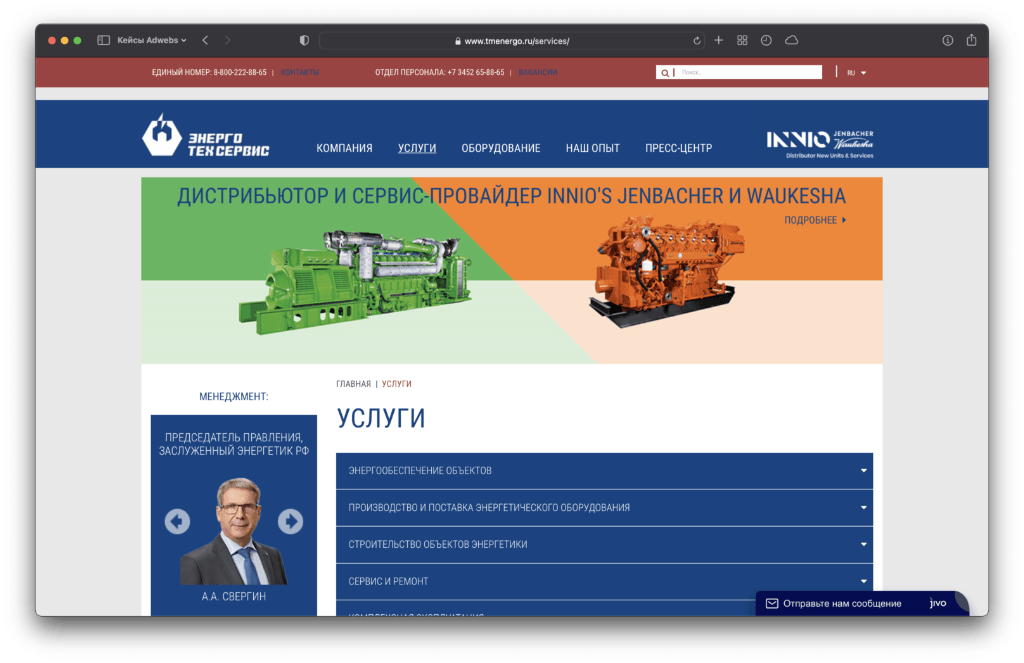
Task: Click the lock icon in the address bar
Action: [458, 40]
